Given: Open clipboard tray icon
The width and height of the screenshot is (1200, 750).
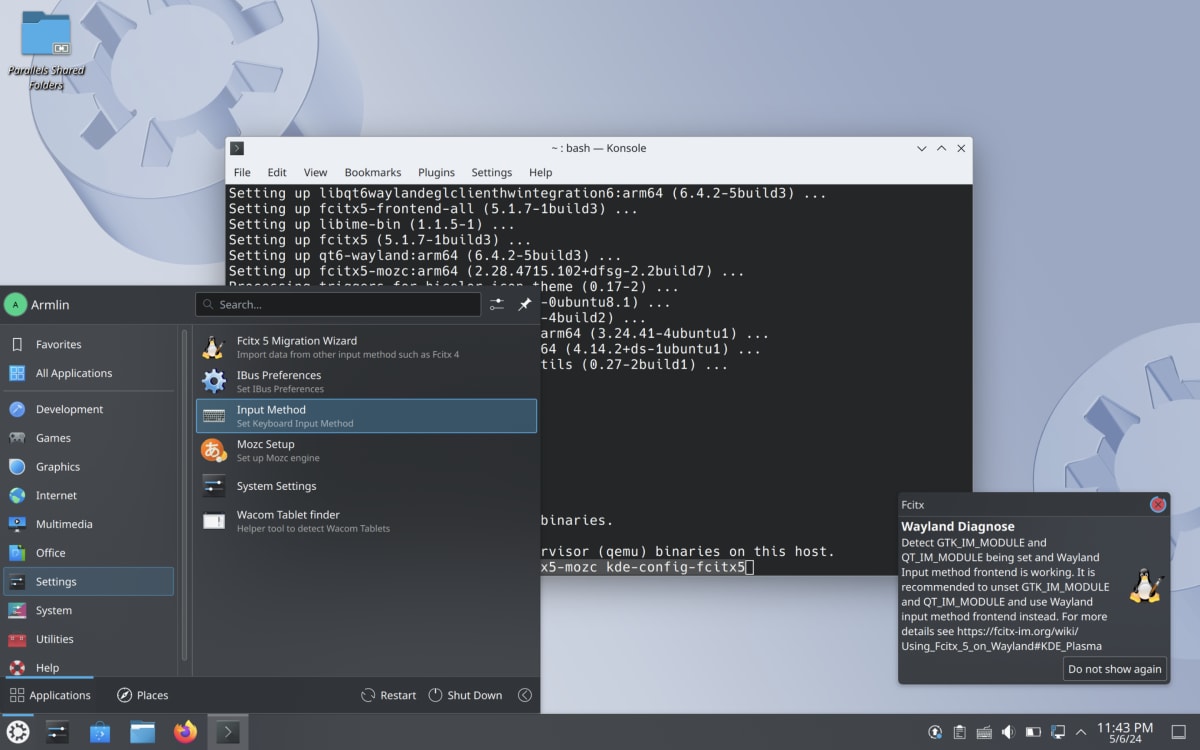Looking at the screenshot, I should pos(959,732).
